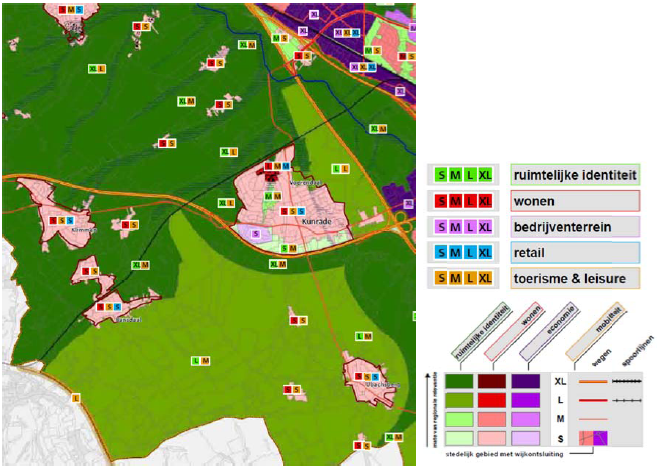
Task: Click the 'ruimtelijke identiteit' legend label
Action: click(573, 176)
